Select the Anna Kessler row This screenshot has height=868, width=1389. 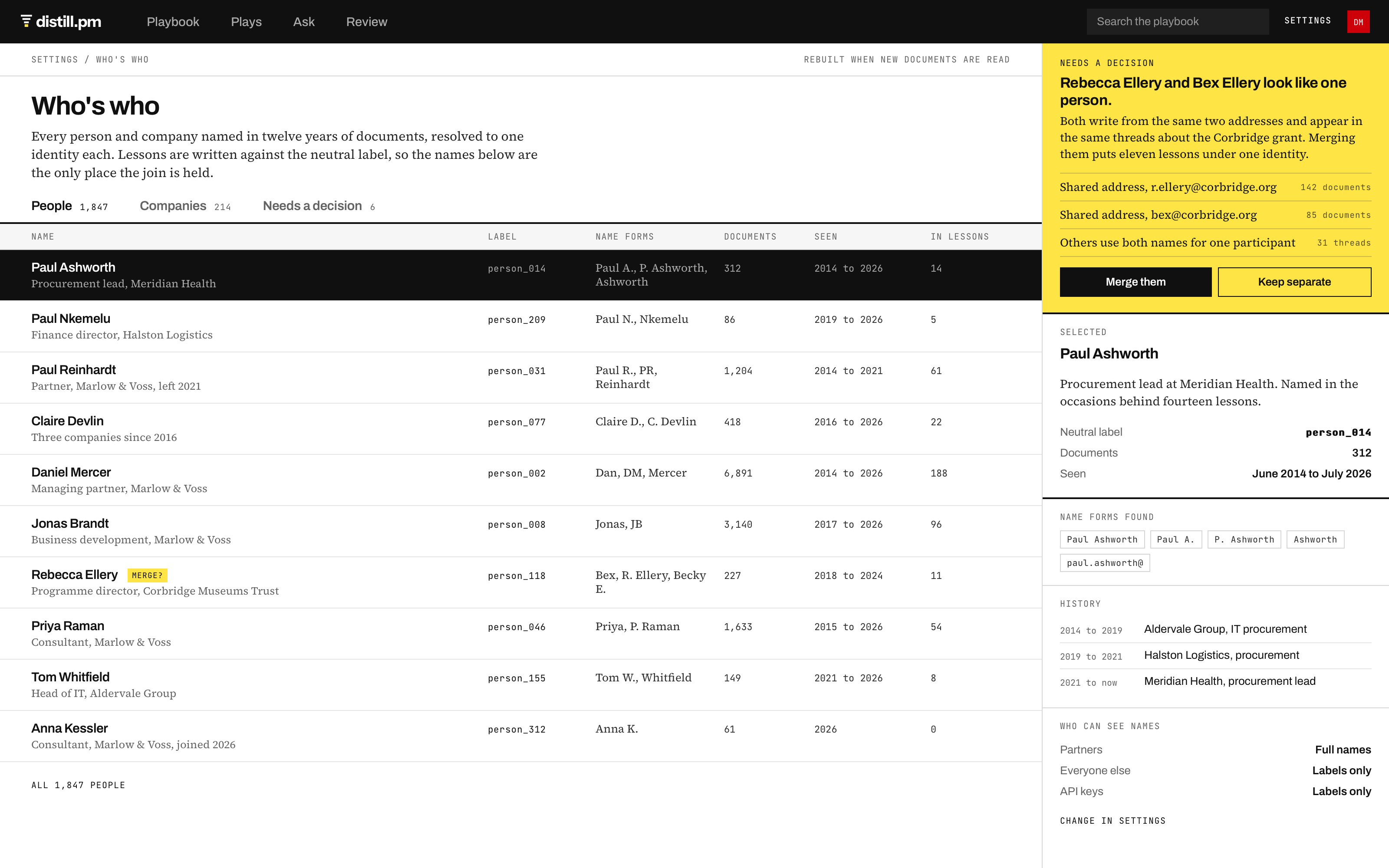pos(520,736)
